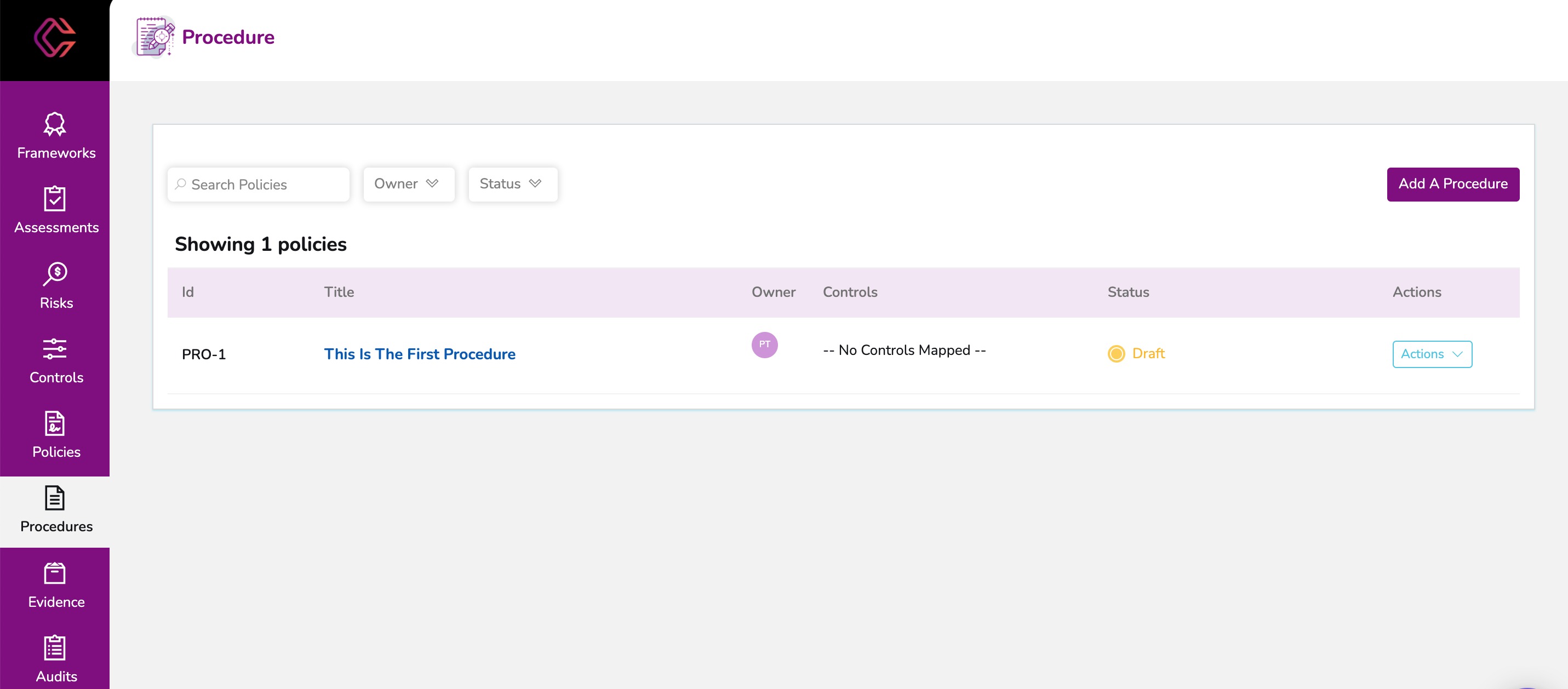Click the PT owner avatar
The image size is (1568, 689).
point(764,344)
